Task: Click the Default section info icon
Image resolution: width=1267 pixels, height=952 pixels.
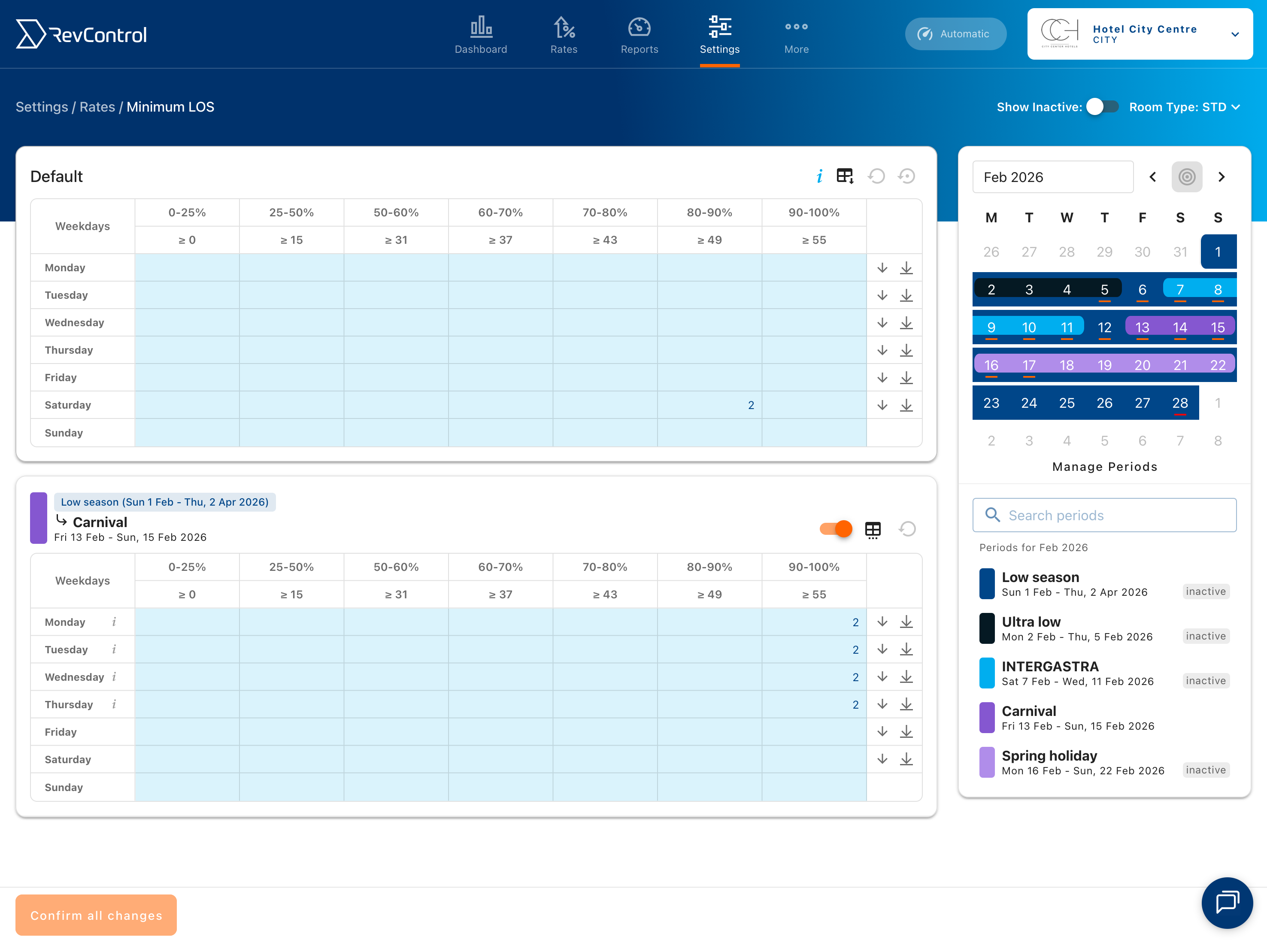Action: (x=819, y=176)
